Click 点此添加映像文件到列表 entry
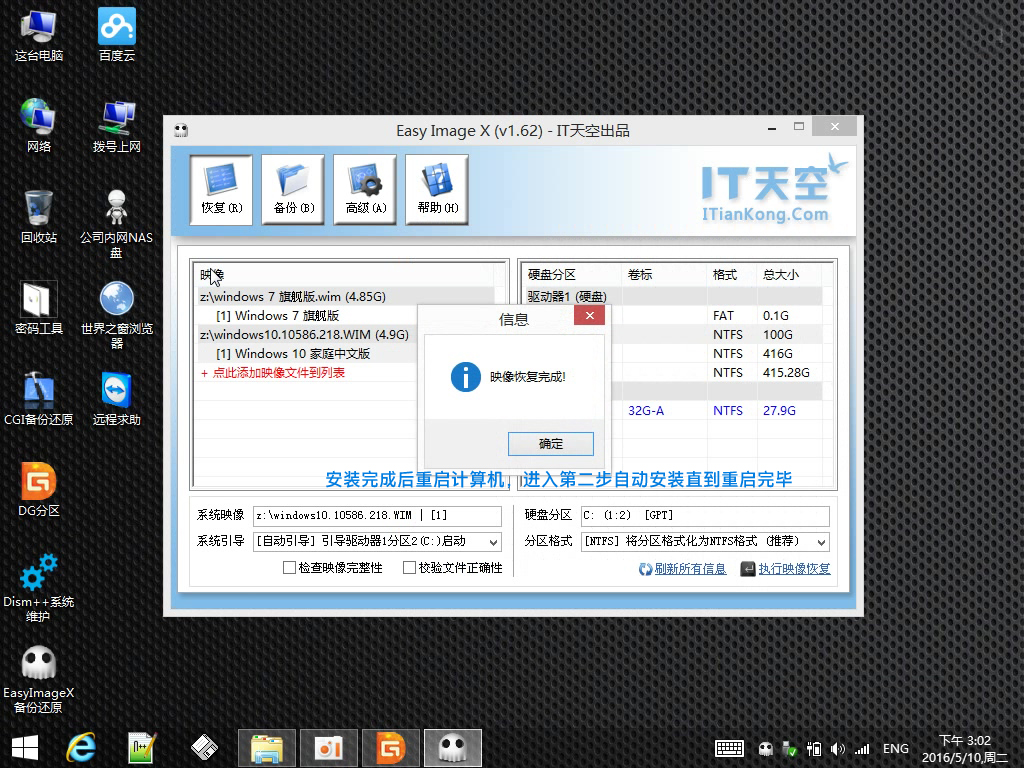The image size is (1024, 768). [273, 373]
